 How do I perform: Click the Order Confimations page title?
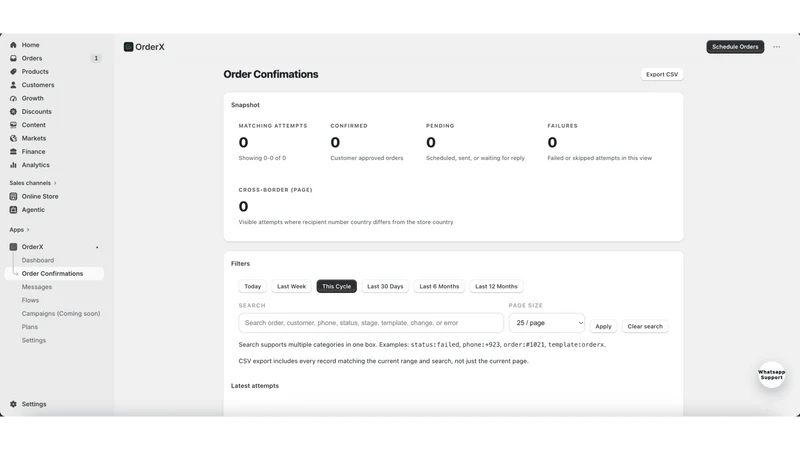click(x=271, y=74)
